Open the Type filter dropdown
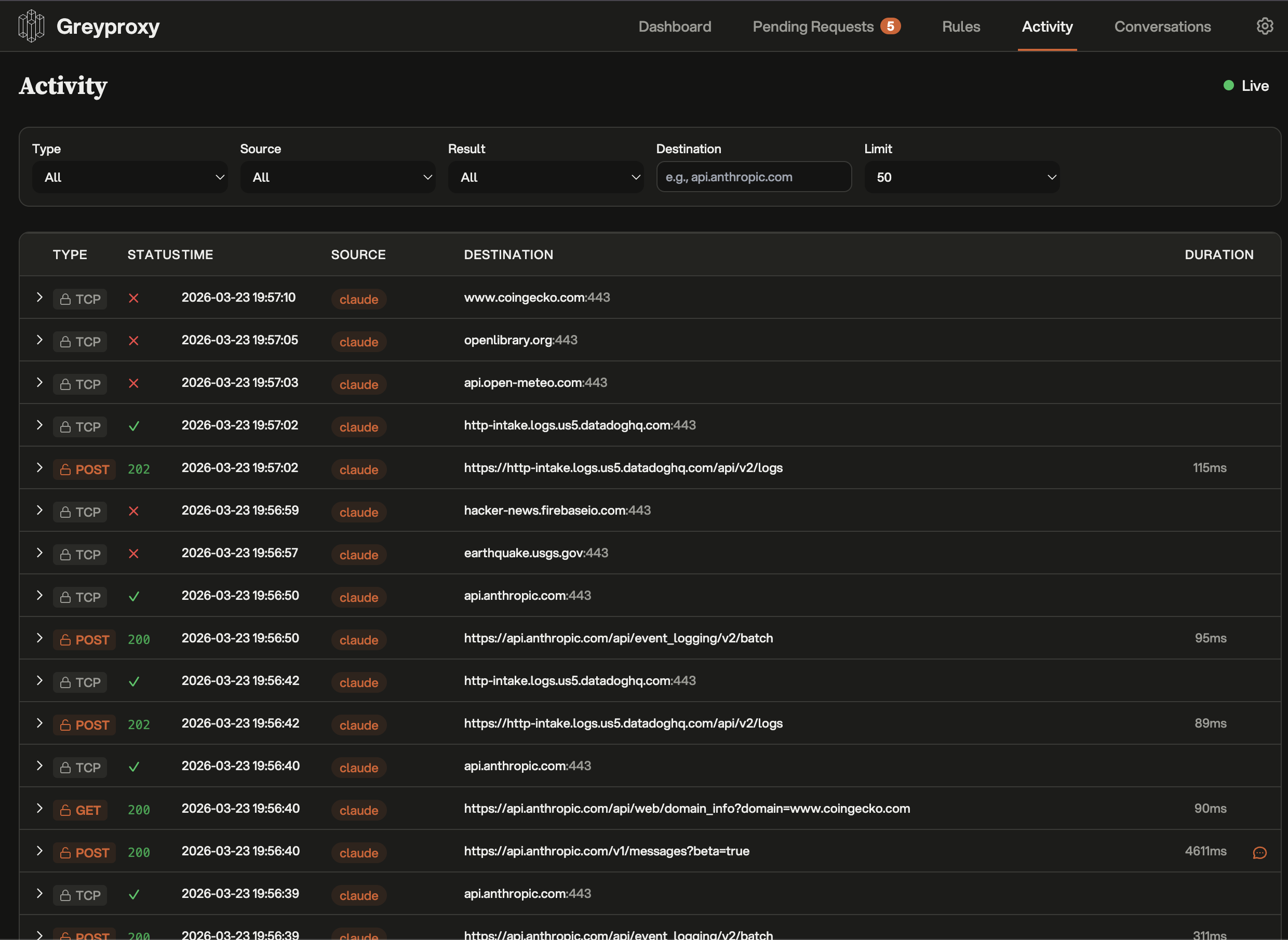 [x=130, y=177]
